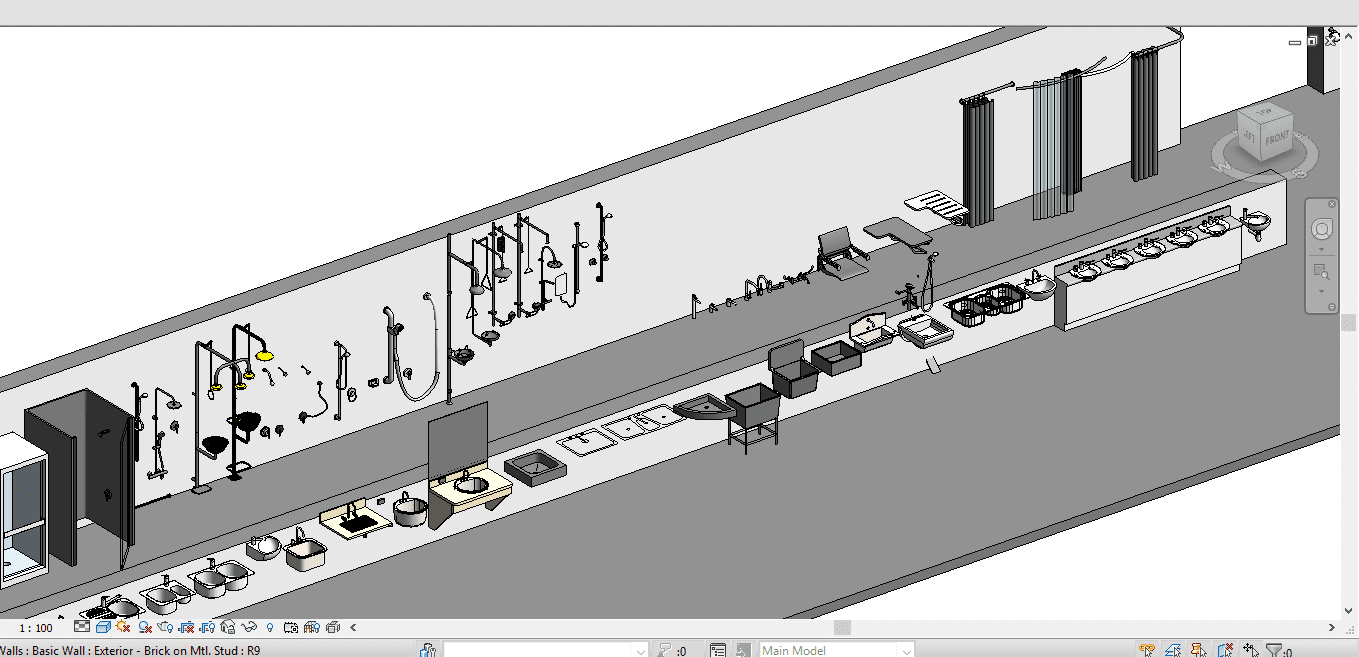This screenshot has height=657, width=1359.
Task: Open the Design Options icon in status bar
Action: tap(718, 650)
